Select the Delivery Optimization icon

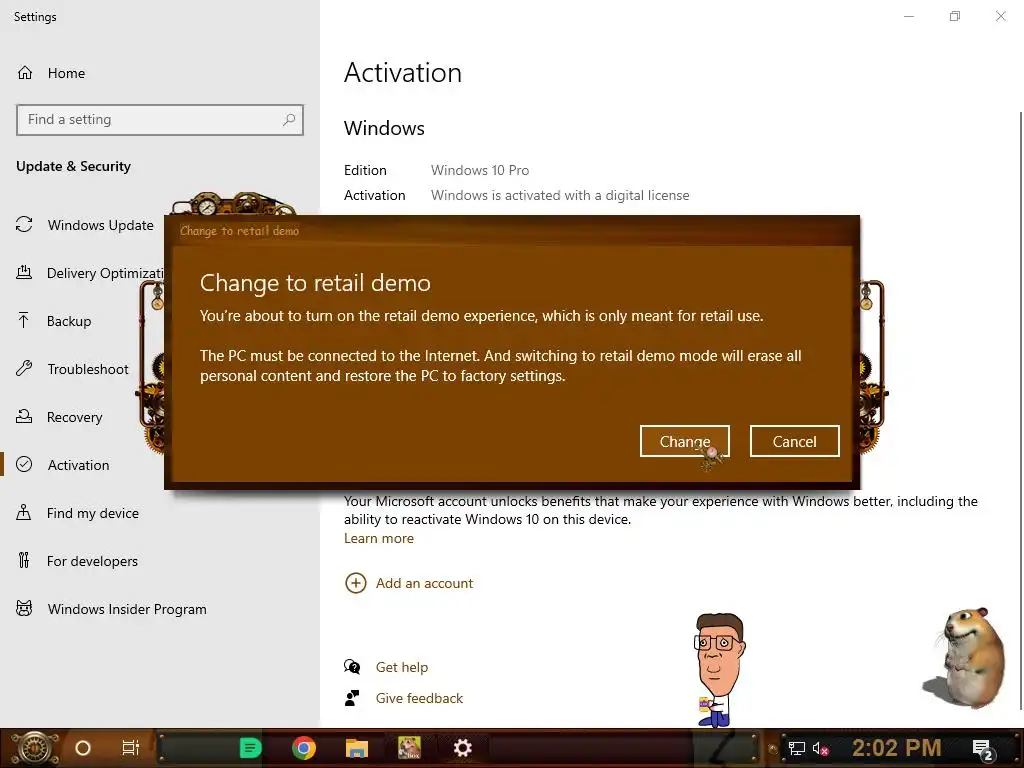pos(24,272)
